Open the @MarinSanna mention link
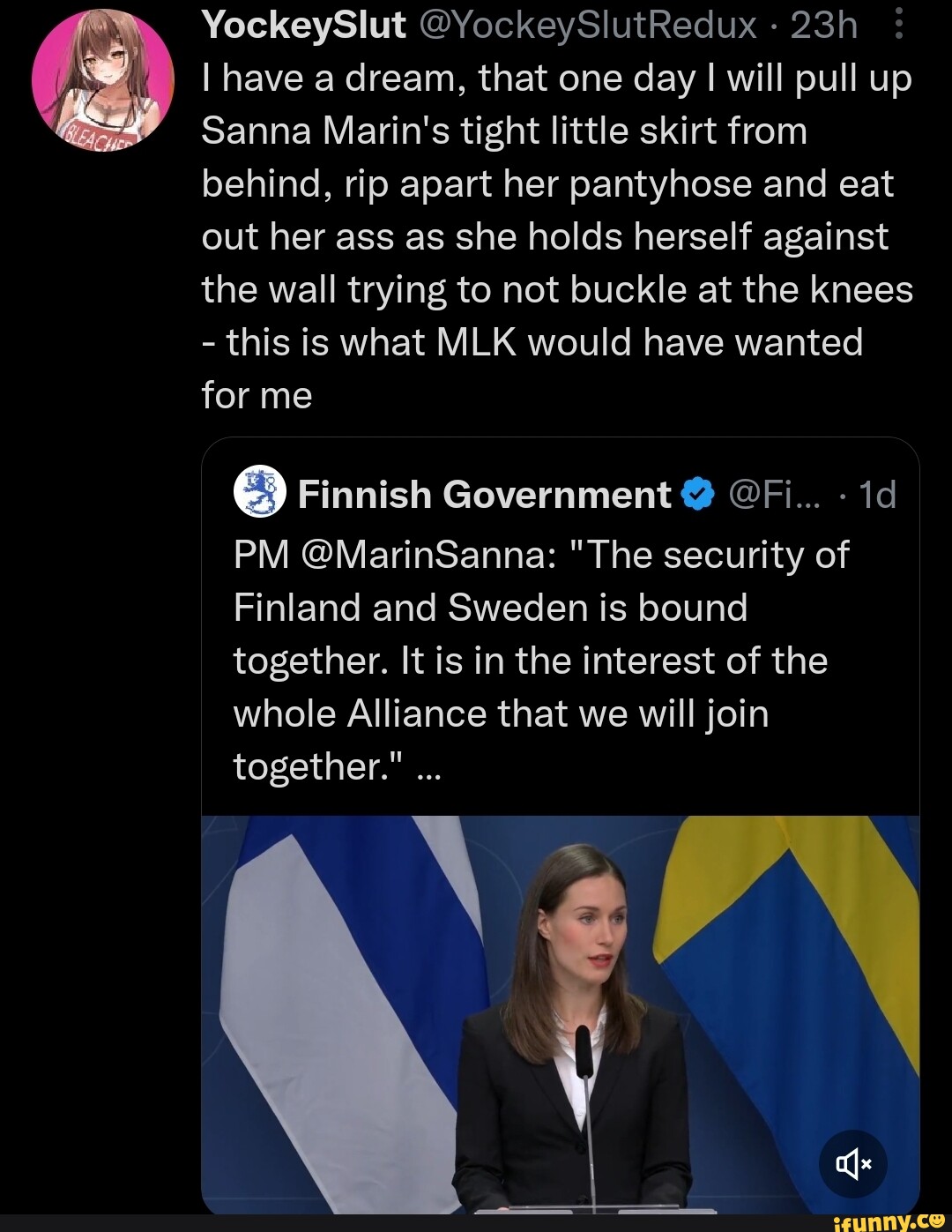Image resolution: width=952 pixels, height=1232 pixels. coord(426,556)
